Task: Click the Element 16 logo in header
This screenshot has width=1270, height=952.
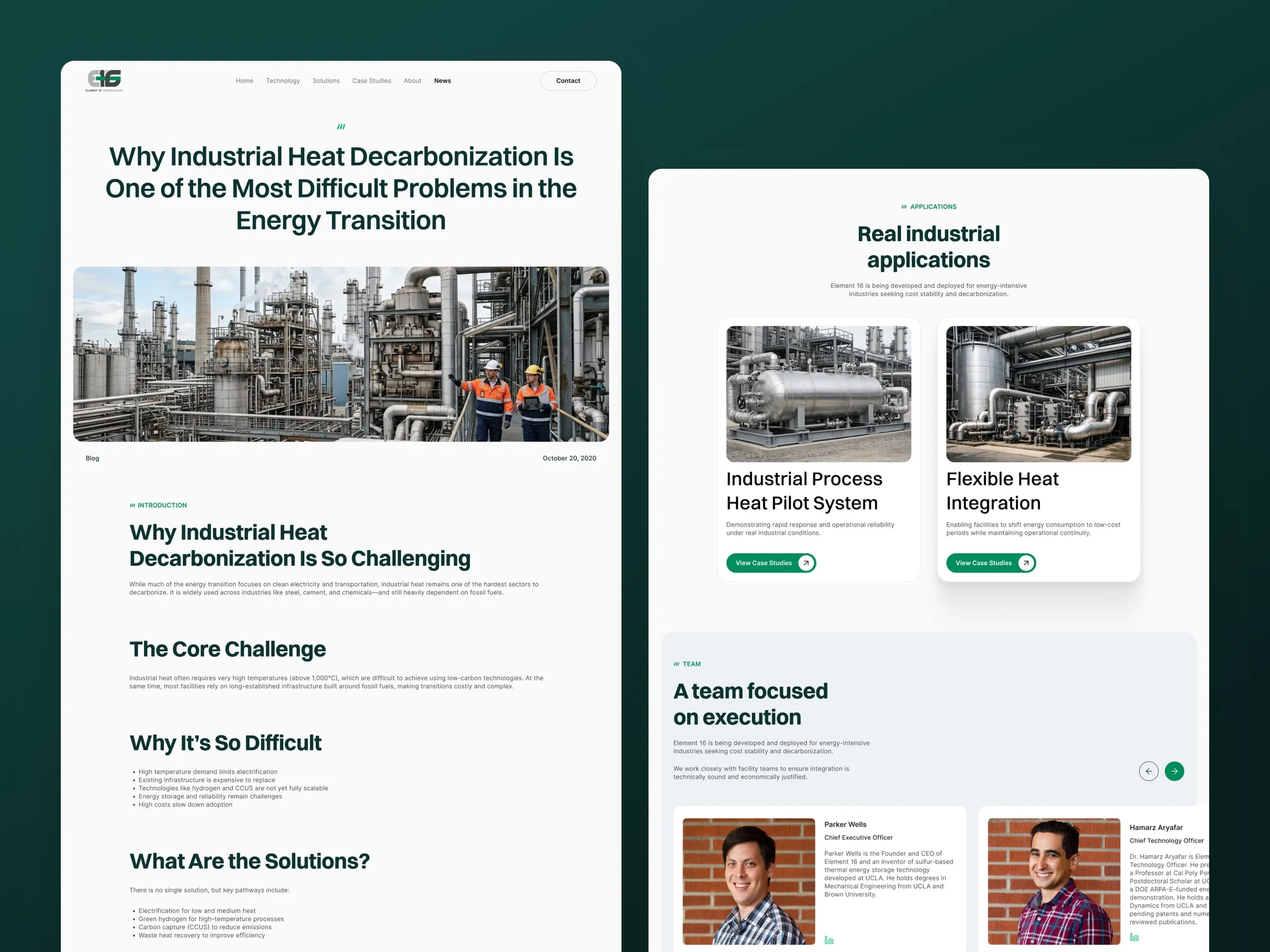Action: coord(104,80)
